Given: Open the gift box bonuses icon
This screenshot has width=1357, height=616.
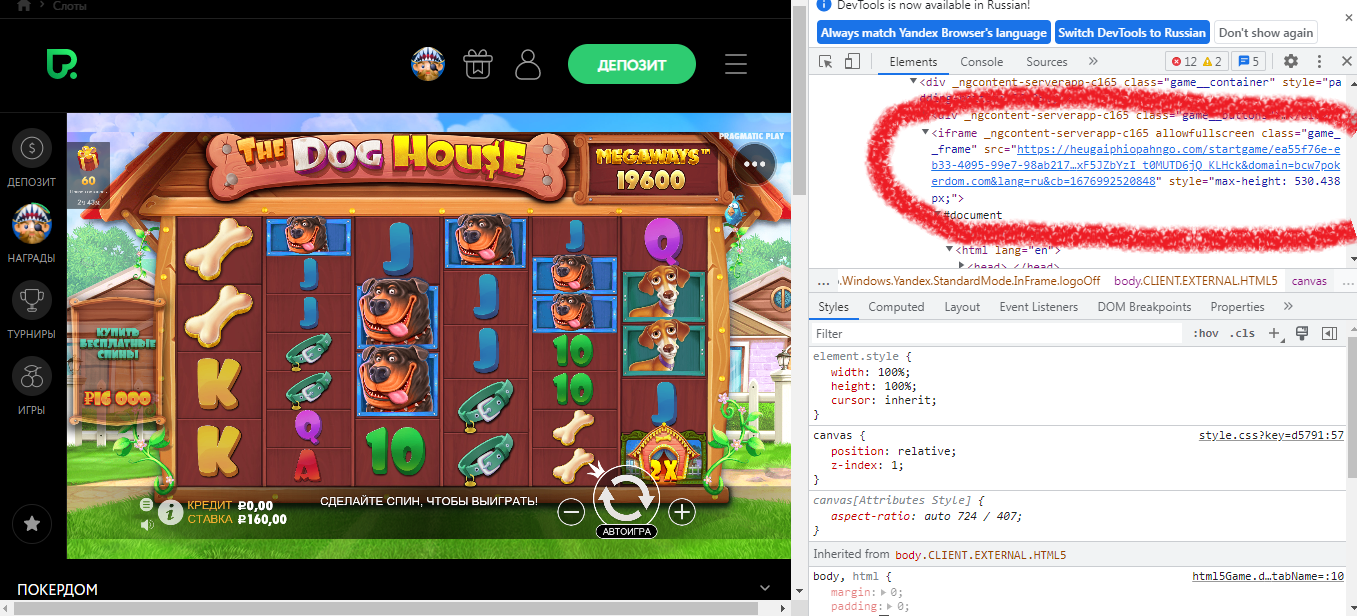Looking at the screenshot, I should 478,65.
